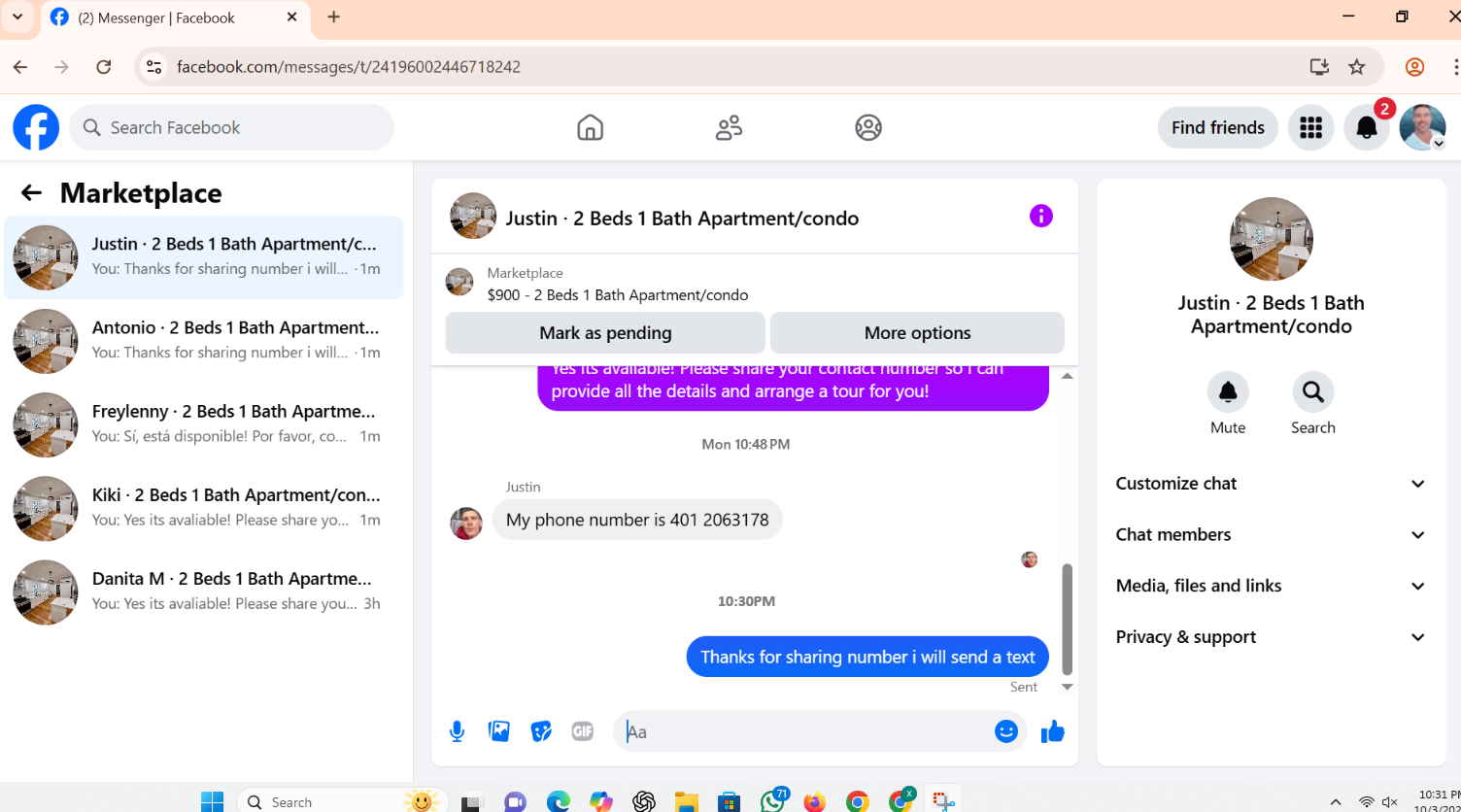Image resolution: width=1461 pixels, height=812 pixels.
Task: Open Kiki's conversation in the list
Action: point(204,508)
